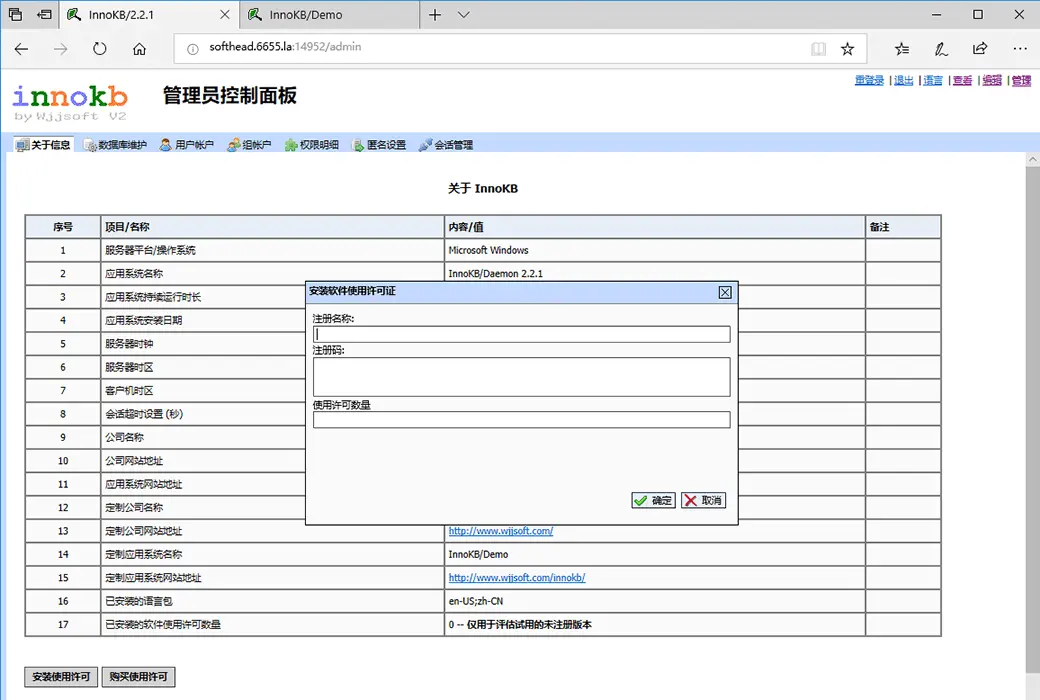1040x700 pixels.
Task: Open the 会话管理 tab
Action: coord(446,145)
